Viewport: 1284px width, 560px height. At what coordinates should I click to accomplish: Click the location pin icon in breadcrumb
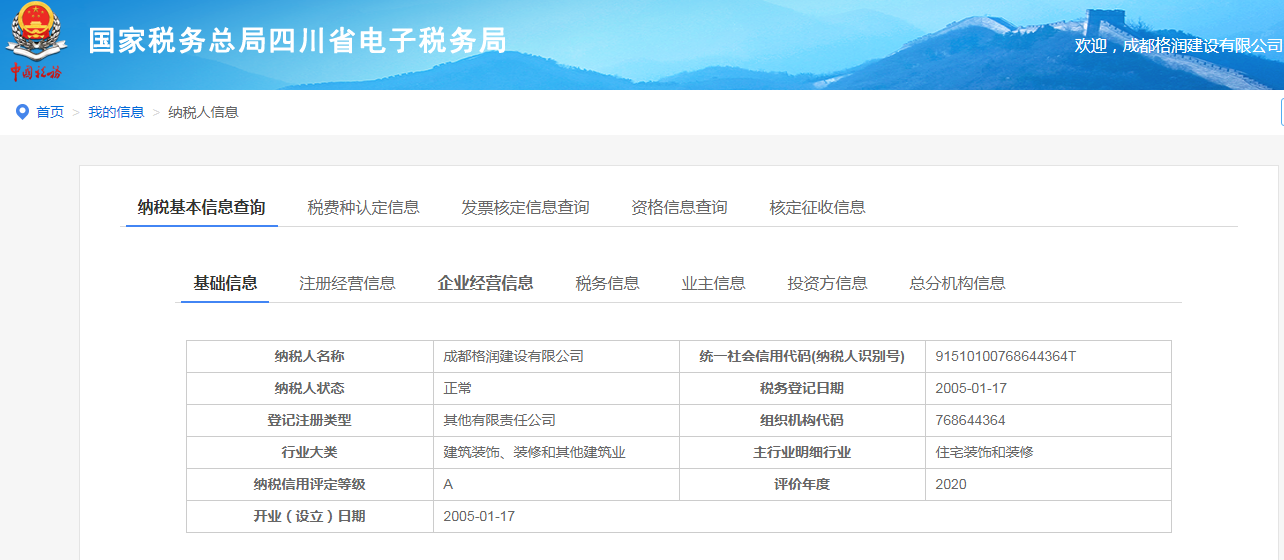point(22,112)
